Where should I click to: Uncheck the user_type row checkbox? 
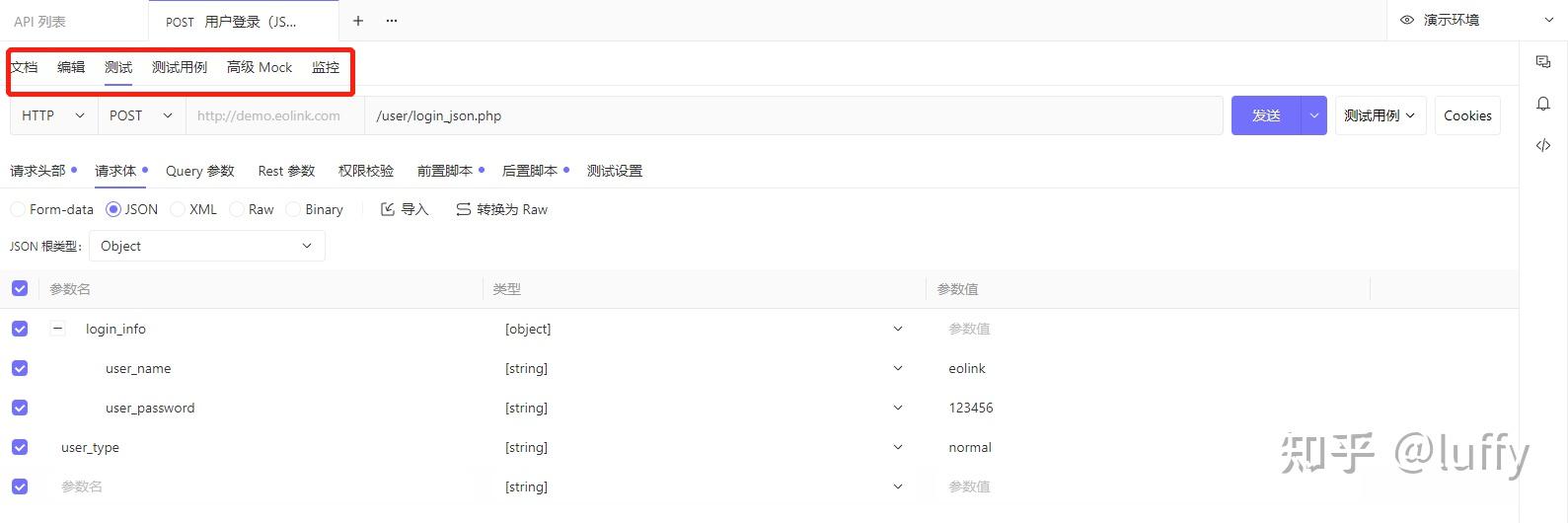(x=20, y=447)
